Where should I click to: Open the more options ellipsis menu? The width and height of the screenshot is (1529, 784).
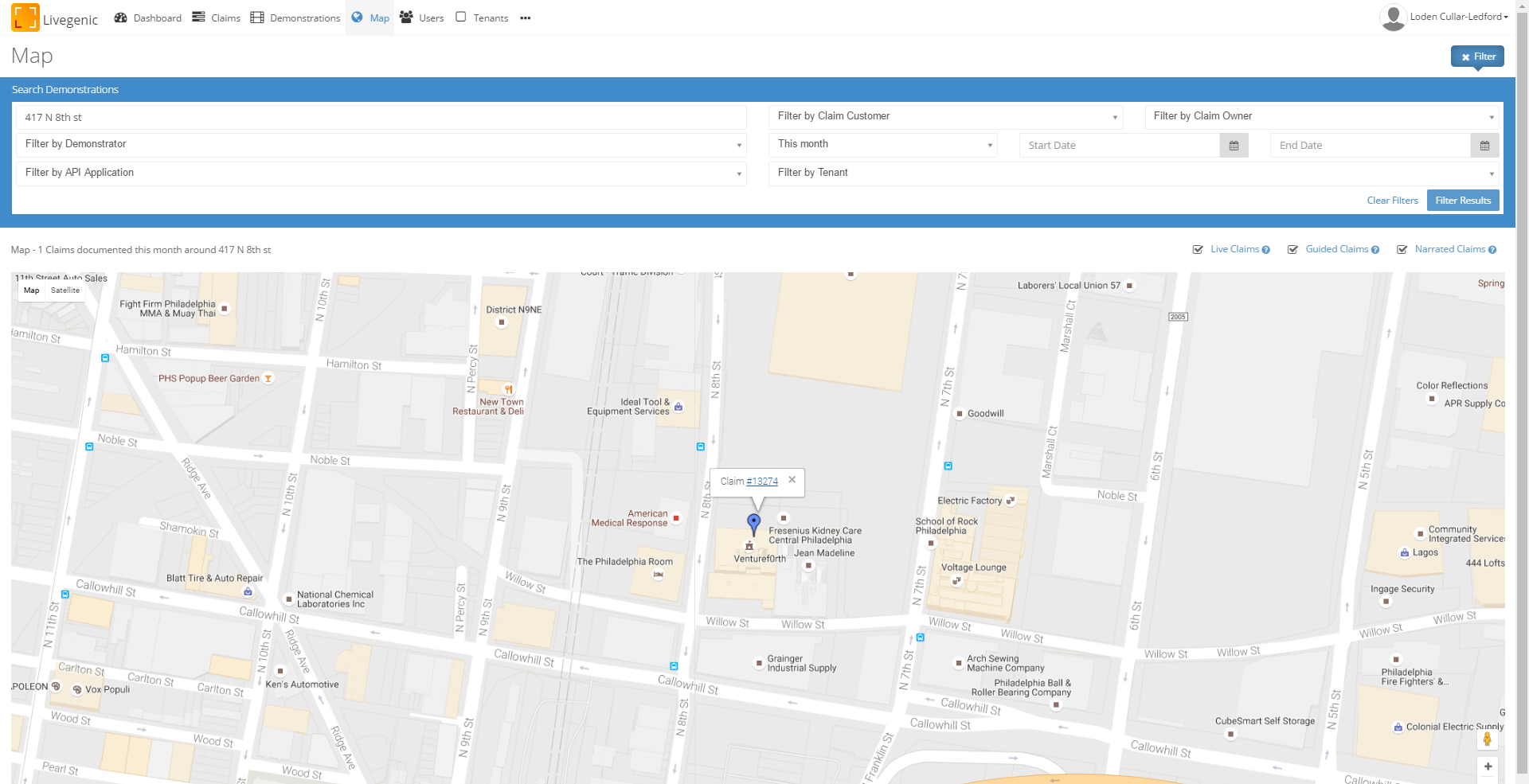(x=526, y=18)
